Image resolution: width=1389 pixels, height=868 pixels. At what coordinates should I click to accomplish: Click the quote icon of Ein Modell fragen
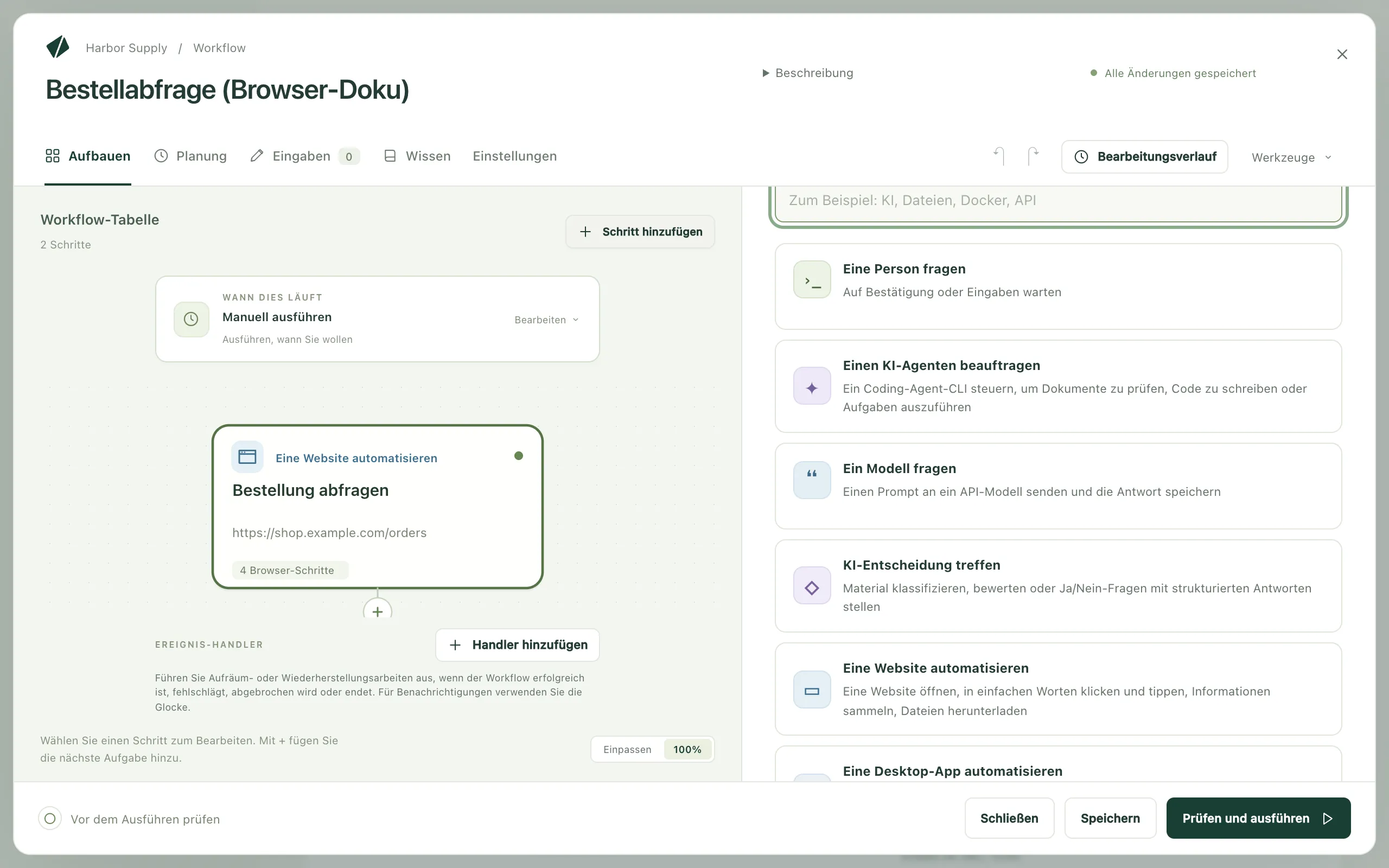click(x=812, y=481)
